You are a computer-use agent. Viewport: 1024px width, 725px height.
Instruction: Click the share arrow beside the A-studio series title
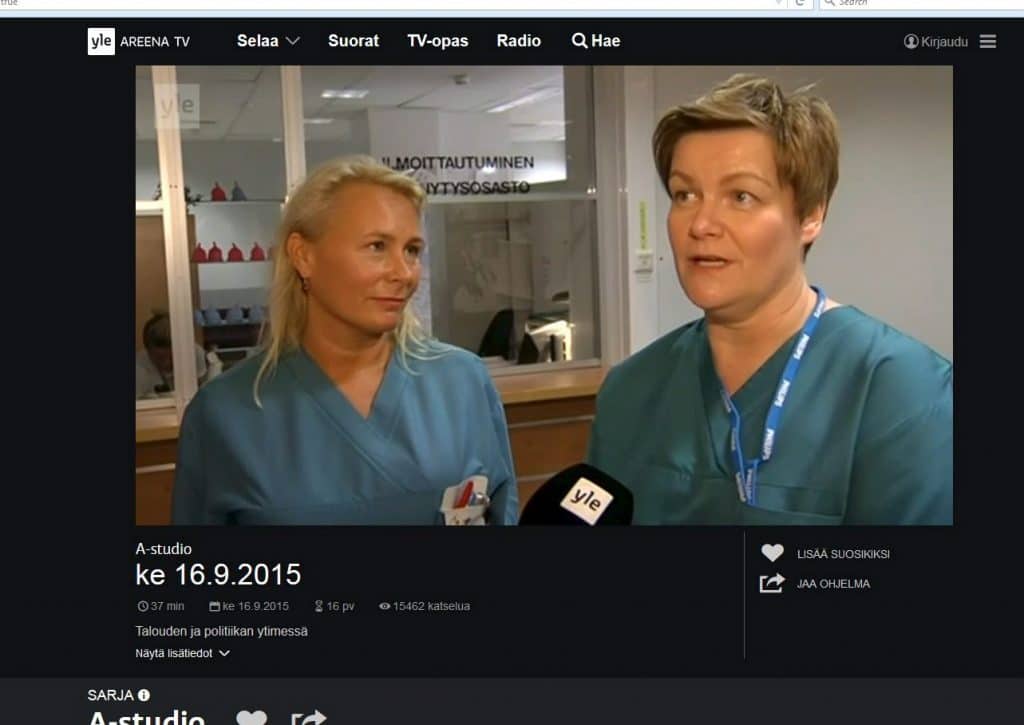tap(309, 718)
